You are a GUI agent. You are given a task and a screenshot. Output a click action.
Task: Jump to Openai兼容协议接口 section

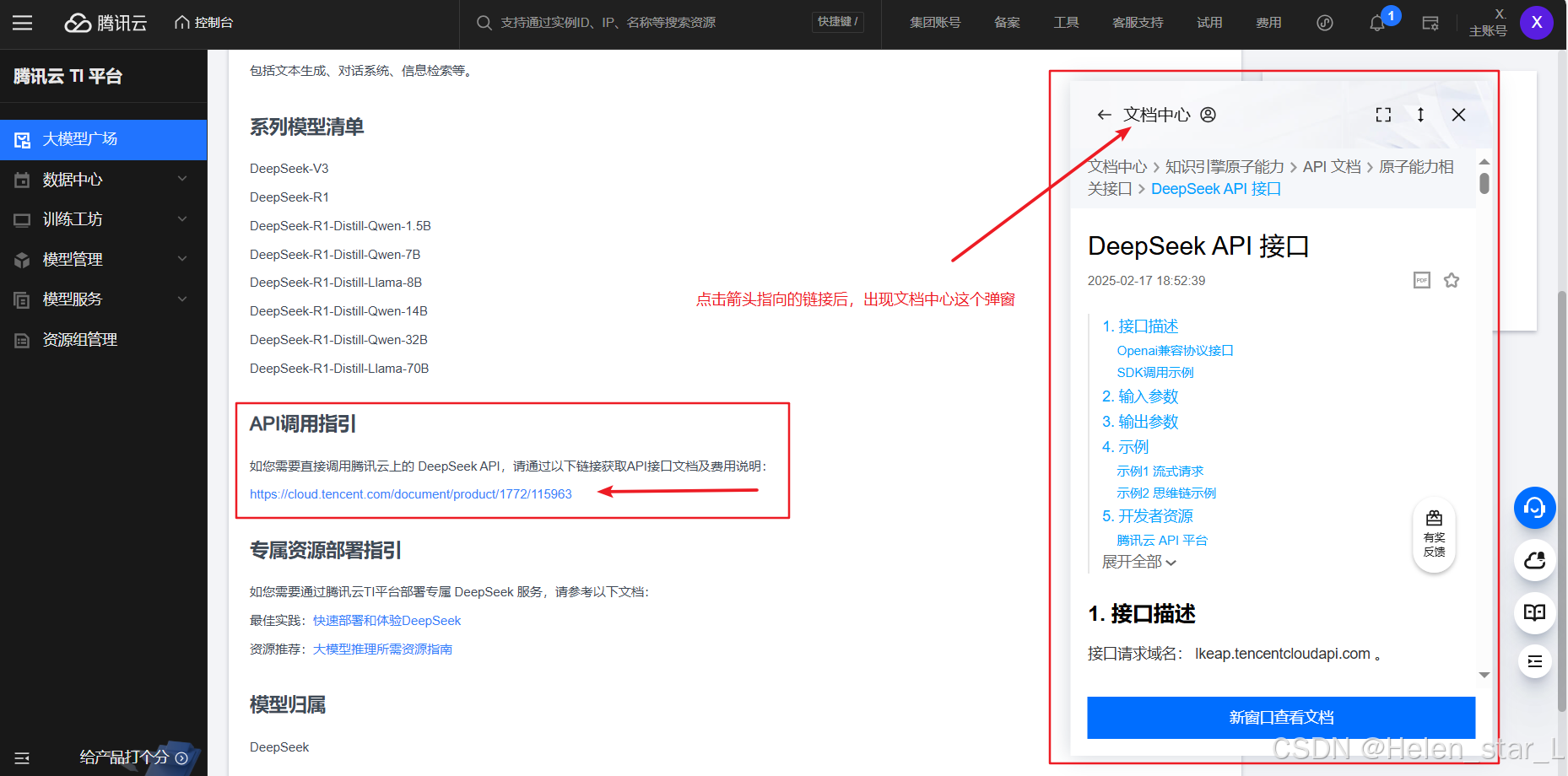(x=1175, y=351)
